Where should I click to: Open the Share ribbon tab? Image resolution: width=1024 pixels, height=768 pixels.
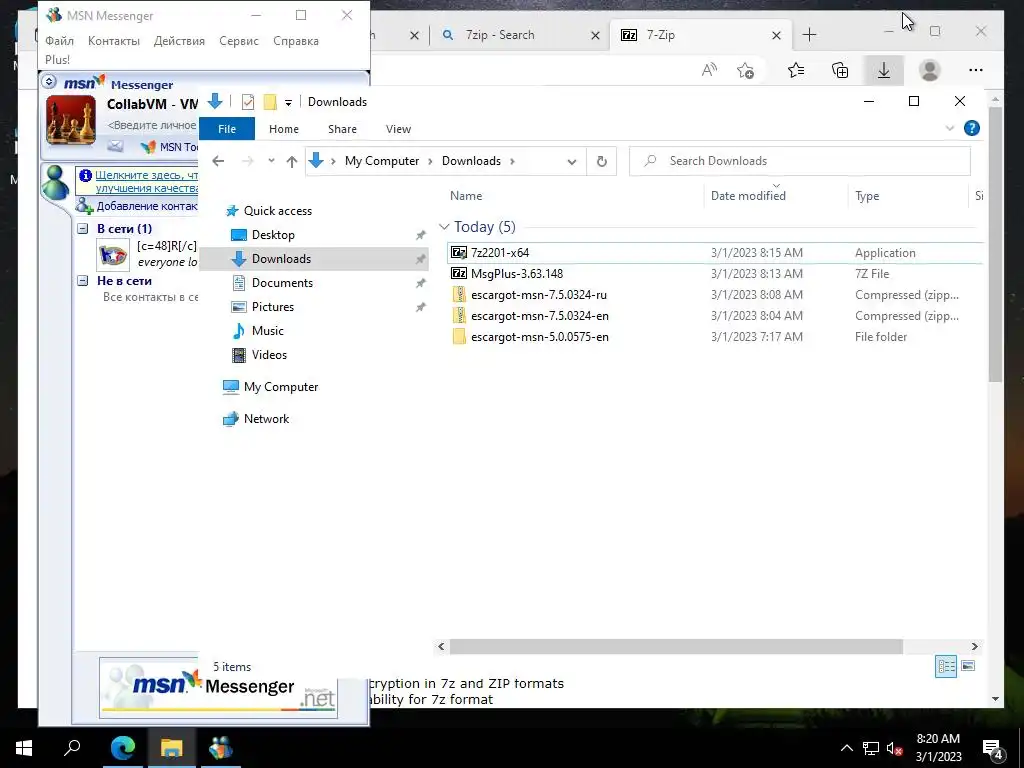click(x=342, y=129)
